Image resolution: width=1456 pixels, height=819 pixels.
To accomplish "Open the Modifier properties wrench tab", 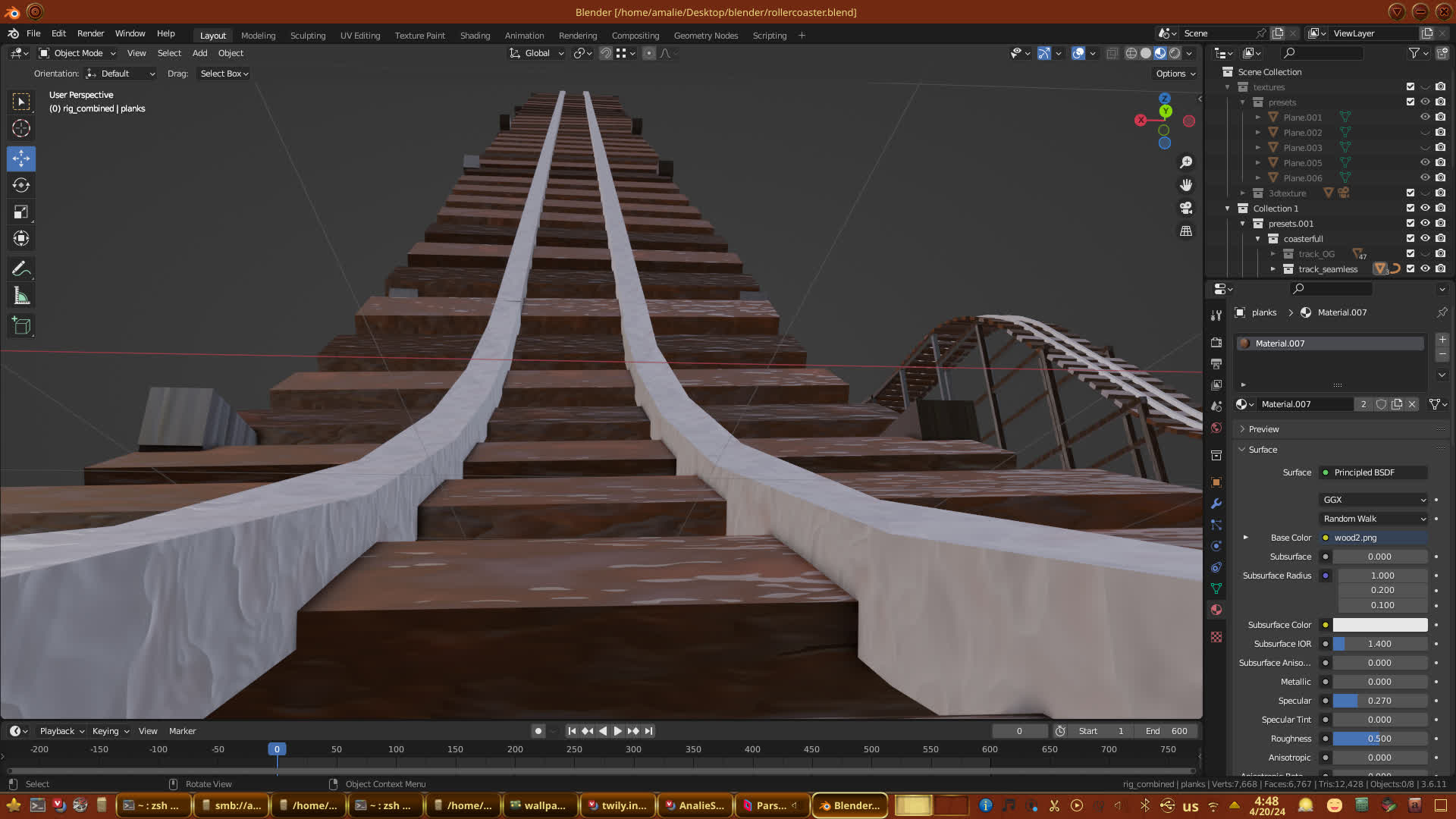I will pos(1216,504).
